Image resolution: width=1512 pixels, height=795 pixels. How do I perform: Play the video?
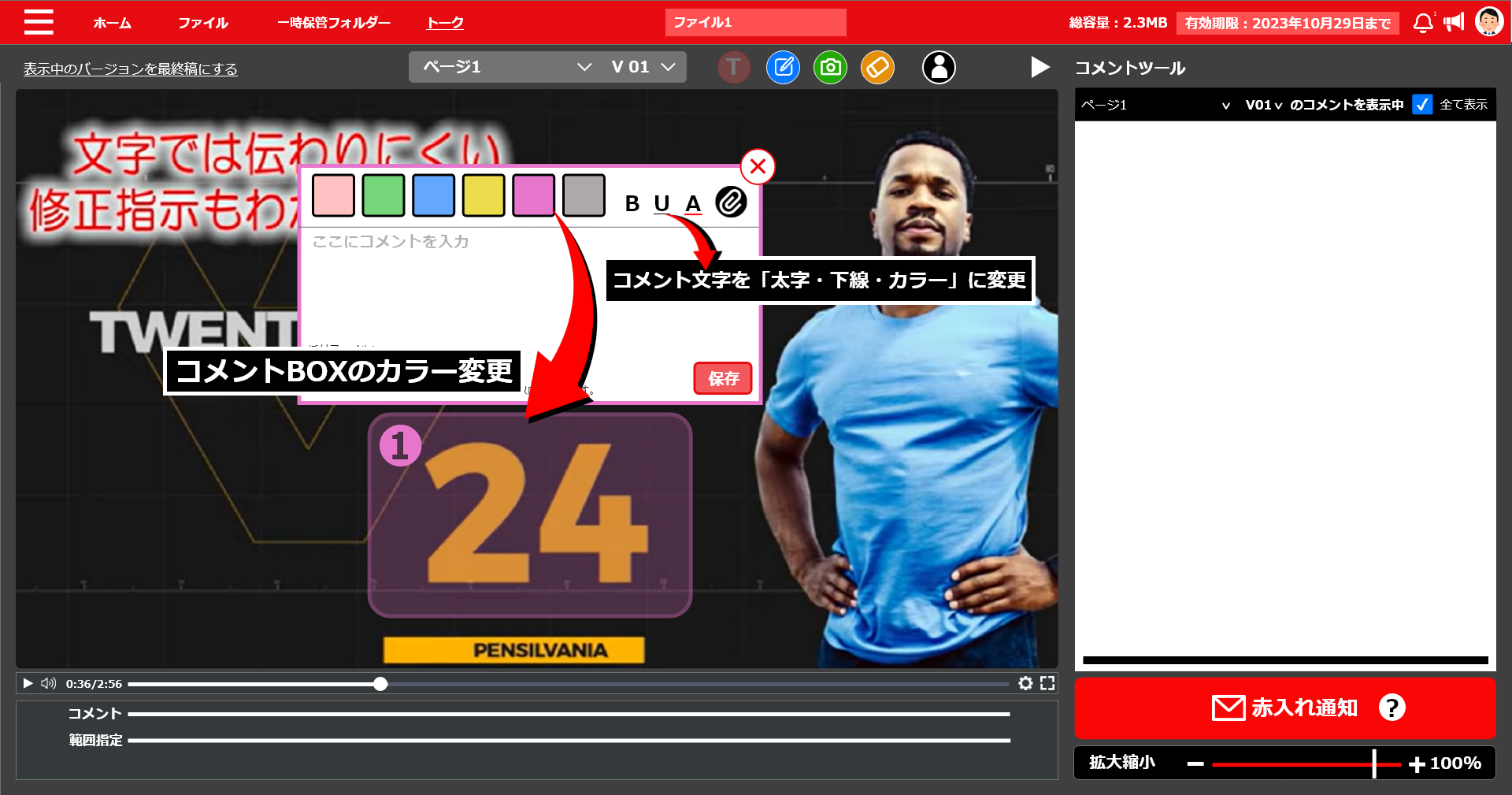(x=28, y=683)
